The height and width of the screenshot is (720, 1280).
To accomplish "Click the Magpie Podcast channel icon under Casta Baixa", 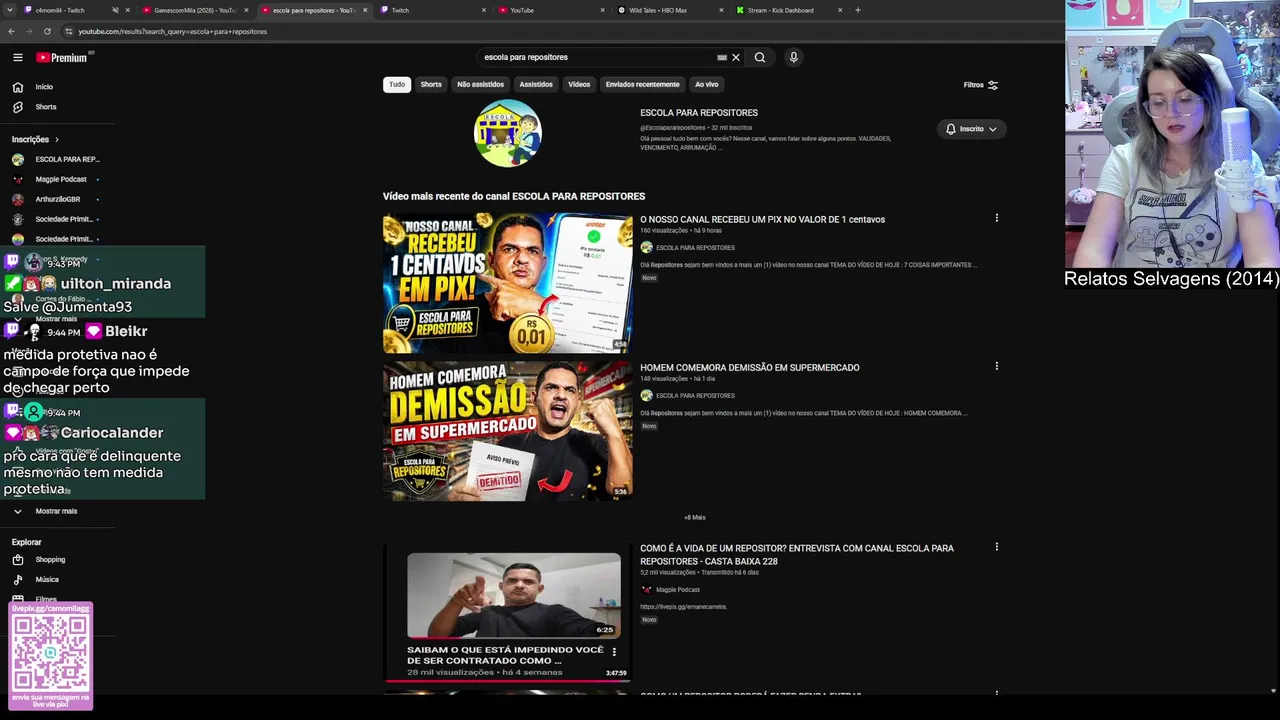I will tap(647, 590).
